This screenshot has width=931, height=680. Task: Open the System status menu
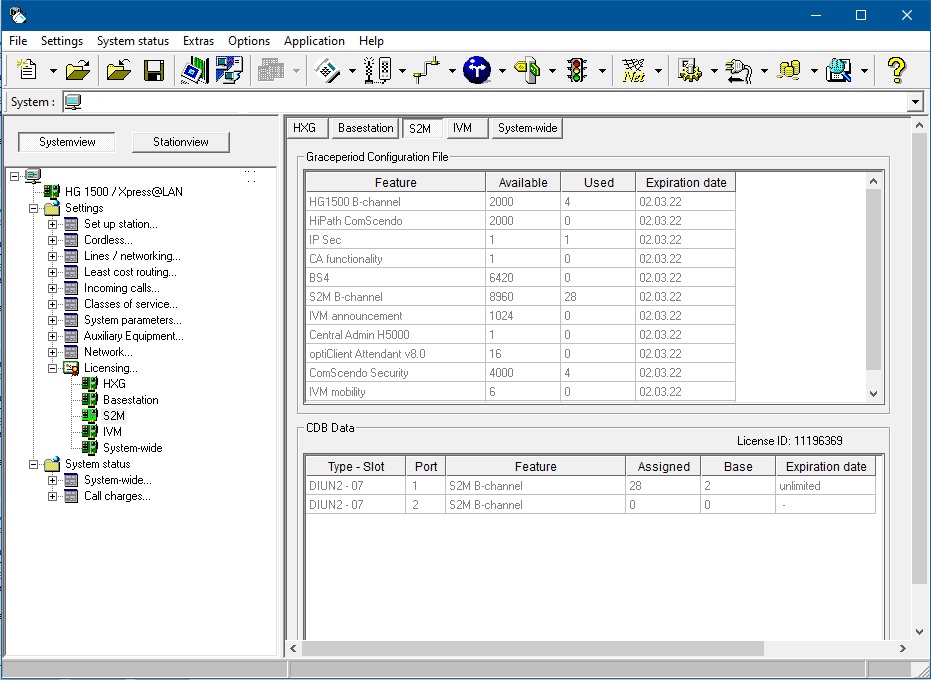132,41
